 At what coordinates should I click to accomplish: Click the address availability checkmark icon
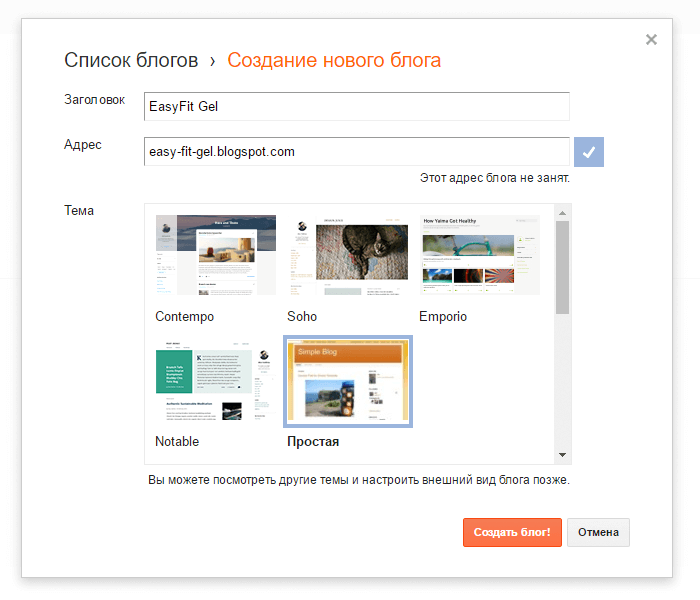(588, 152)
